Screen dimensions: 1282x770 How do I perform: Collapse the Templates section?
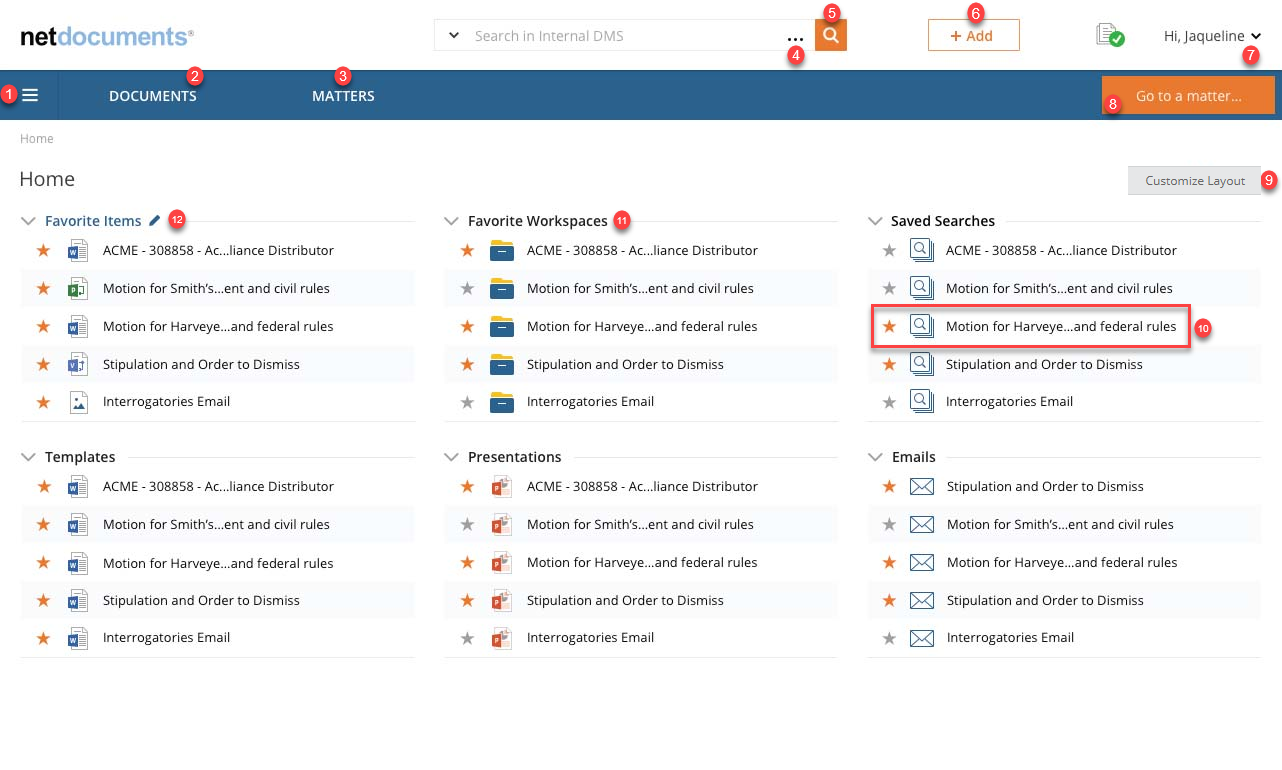[x=28, y=456]
